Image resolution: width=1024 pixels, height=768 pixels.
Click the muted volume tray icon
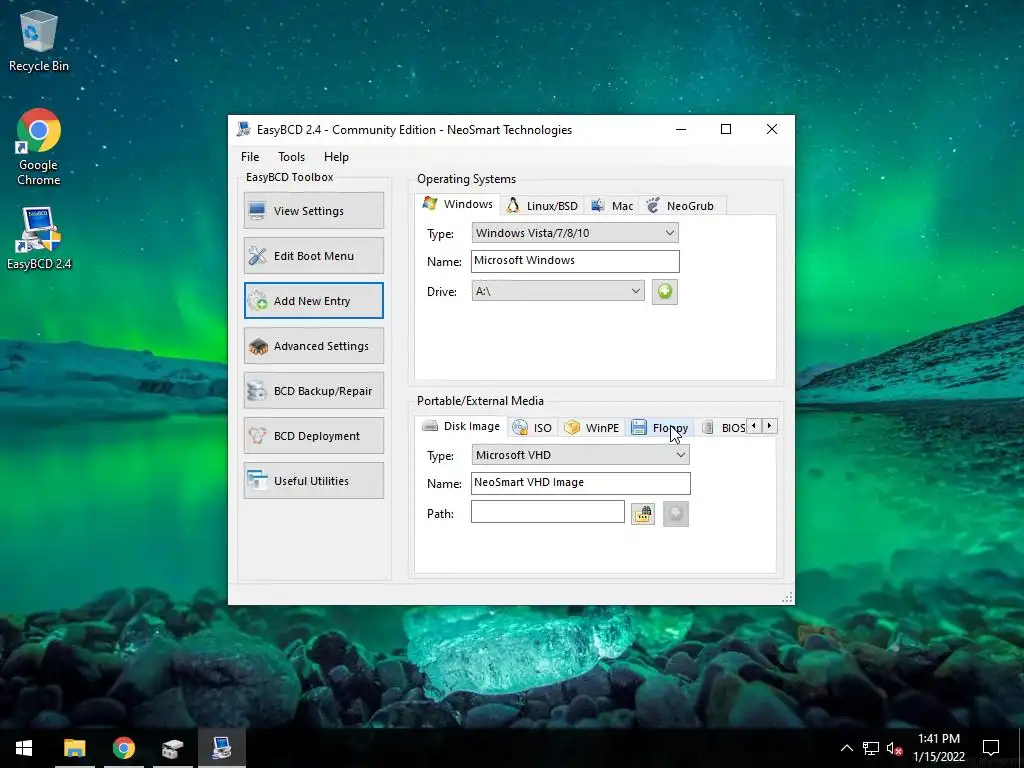point(894,748)
